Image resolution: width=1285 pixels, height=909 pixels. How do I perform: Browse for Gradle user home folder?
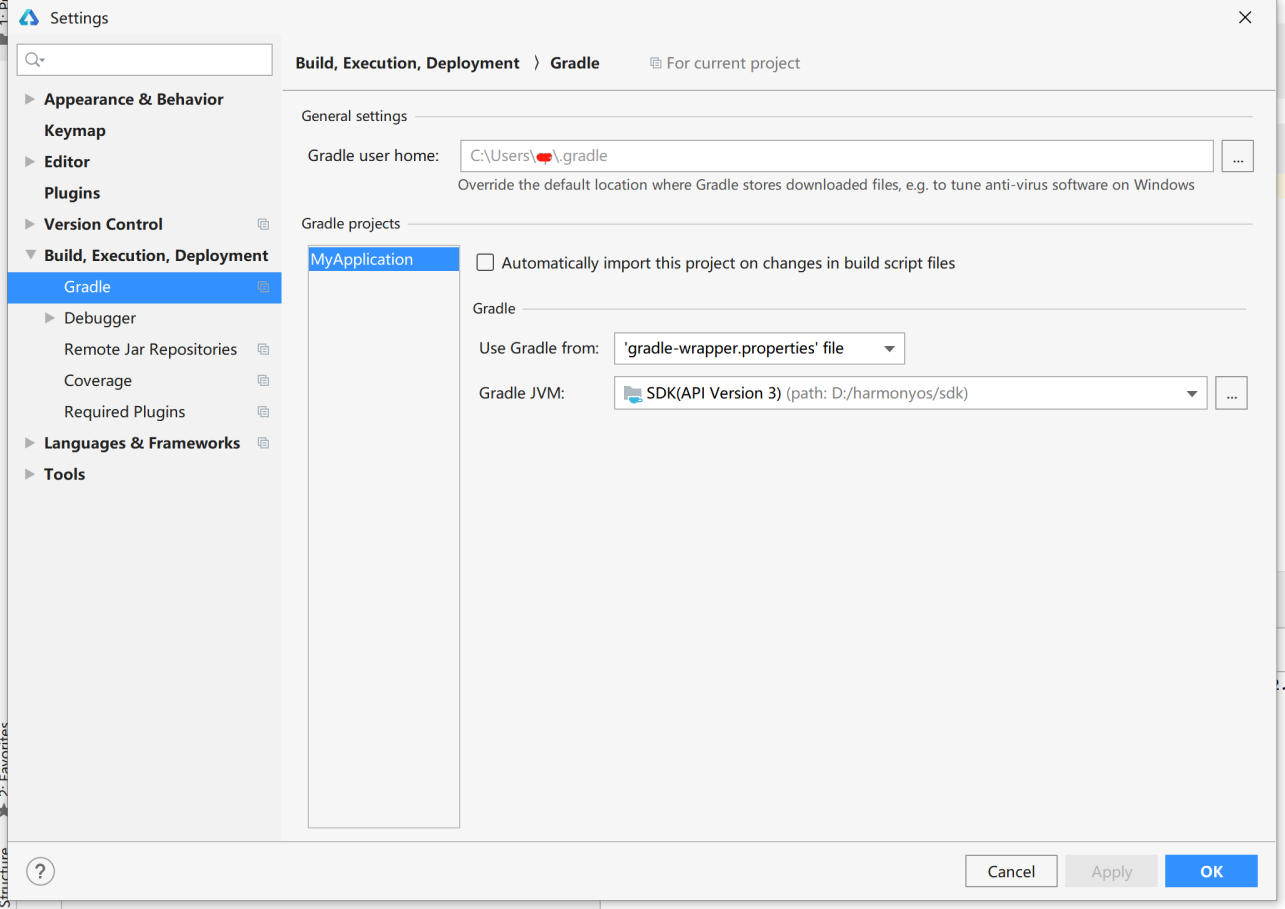(x=1237, y=156)
